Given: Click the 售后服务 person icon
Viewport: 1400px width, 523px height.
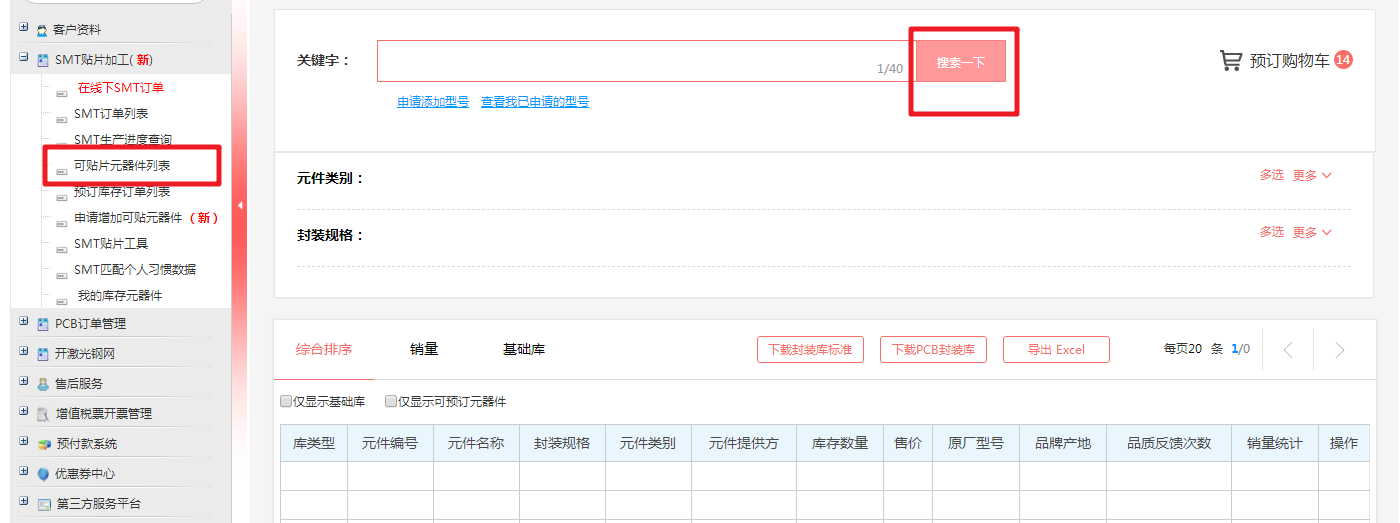Looking at the screenshot, I should point(43,384).
